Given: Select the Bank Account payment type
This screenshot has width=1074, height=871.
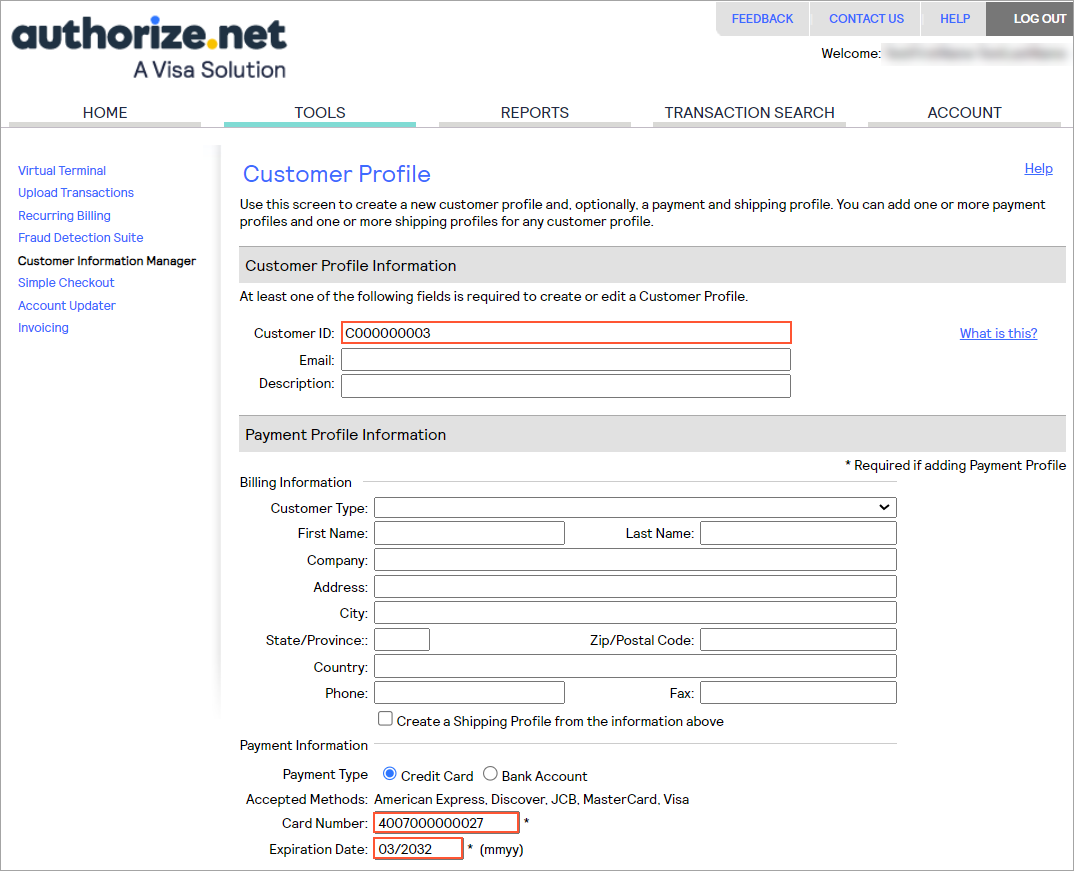Looking at the screenshot, I should pyautogui.click(x=490, y=774).
